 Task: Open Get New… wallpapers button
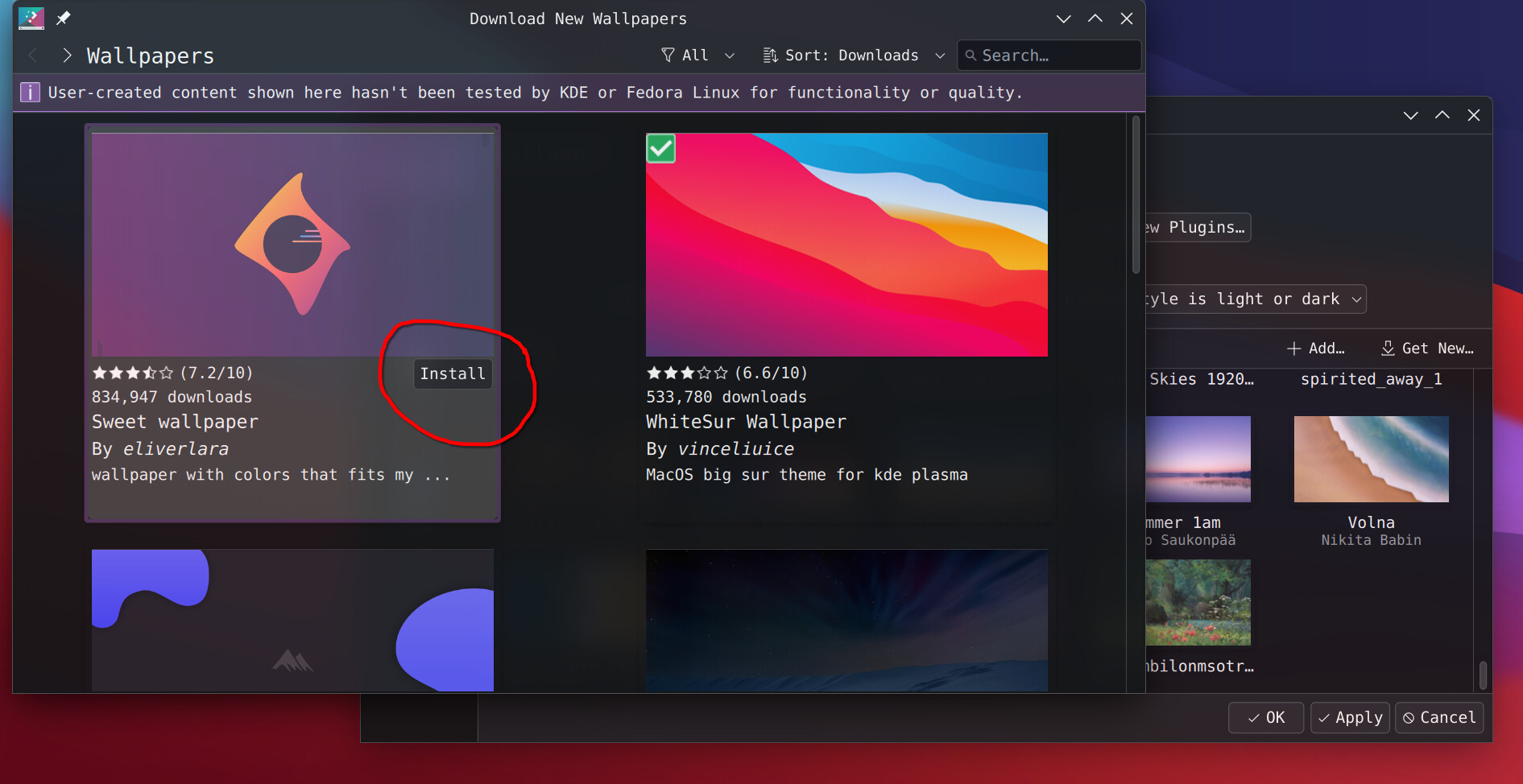pyautogui.click(x=1427, y=349)
